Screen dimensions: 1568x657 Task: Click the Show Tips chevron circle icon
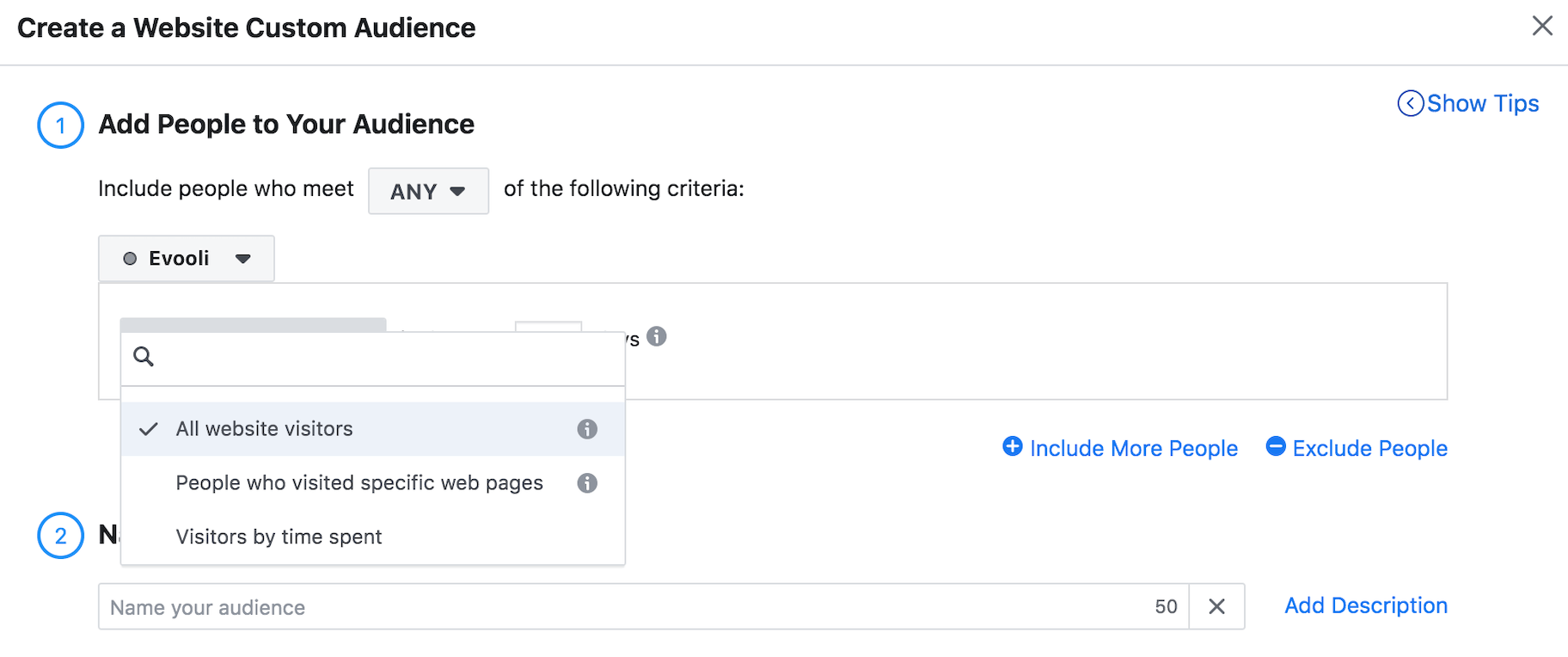coord(1410,103)
